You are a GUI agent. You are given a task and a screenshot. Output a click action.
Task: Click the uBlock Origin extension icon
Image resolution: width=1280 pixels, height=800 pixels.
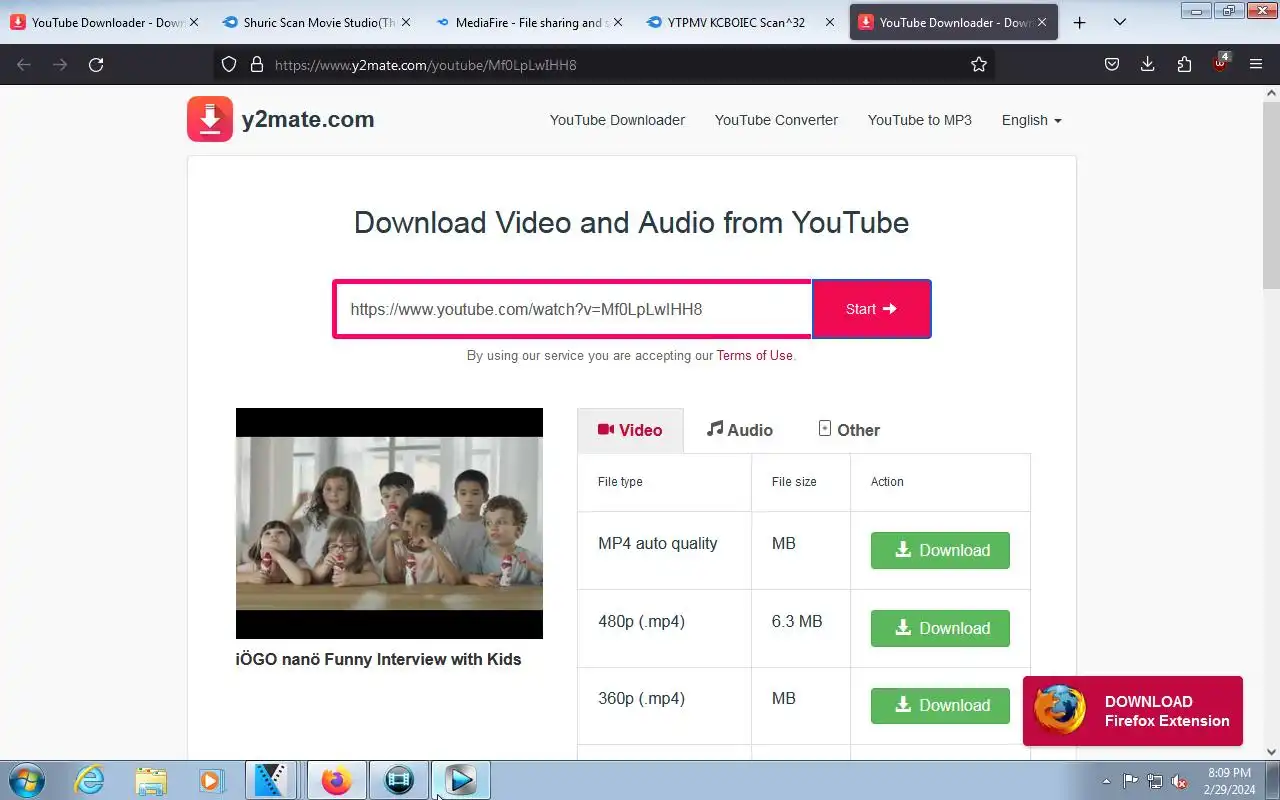tap(1220, 63)
